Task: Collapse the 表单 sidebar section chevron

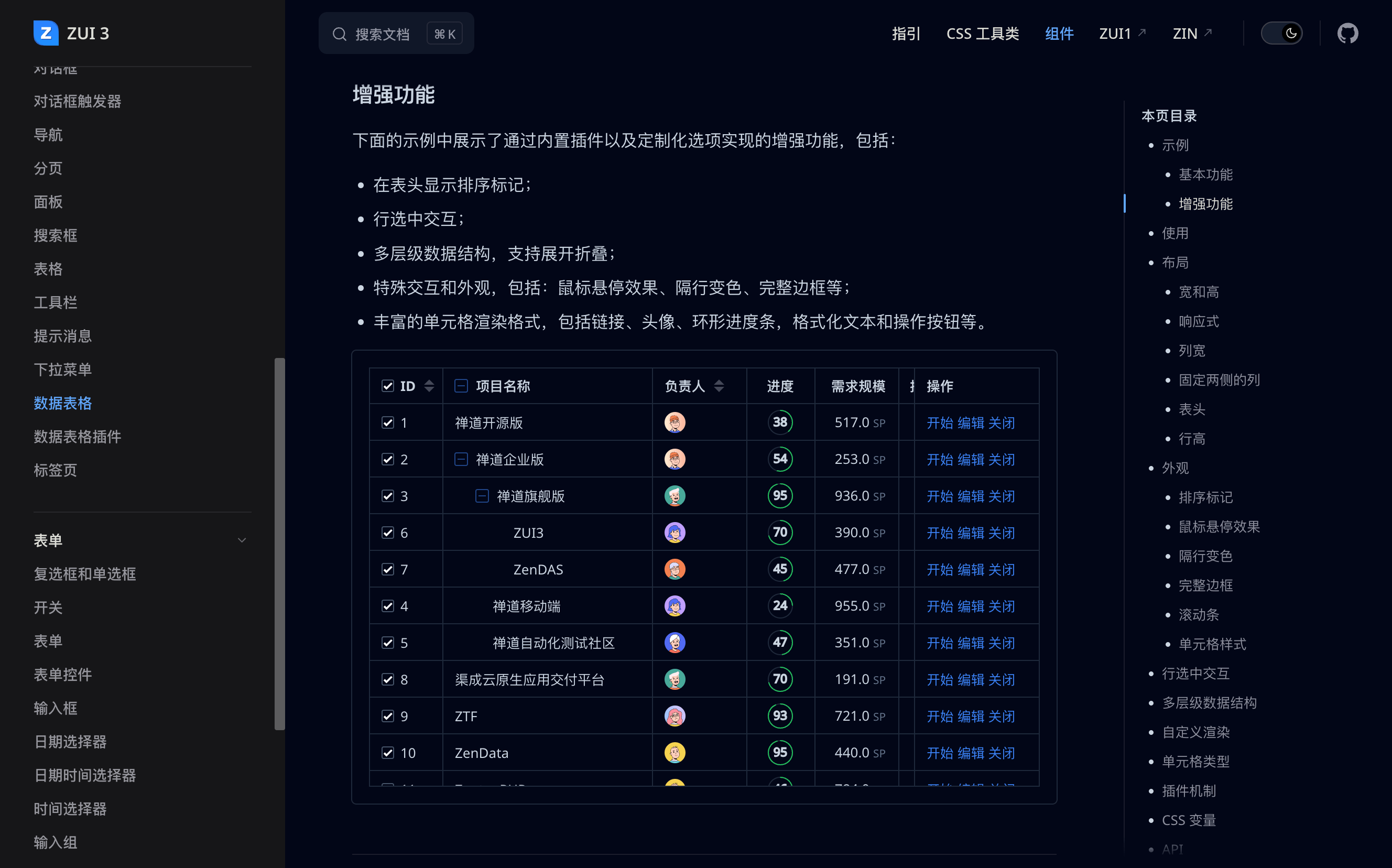Action: [x=242, y=540]
